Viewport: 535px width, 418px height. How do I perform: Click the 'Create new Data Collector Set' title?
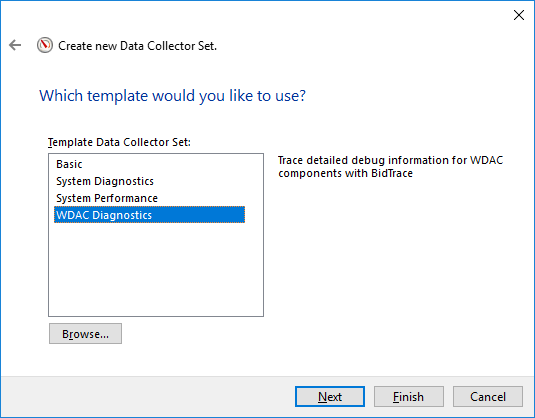138,46
